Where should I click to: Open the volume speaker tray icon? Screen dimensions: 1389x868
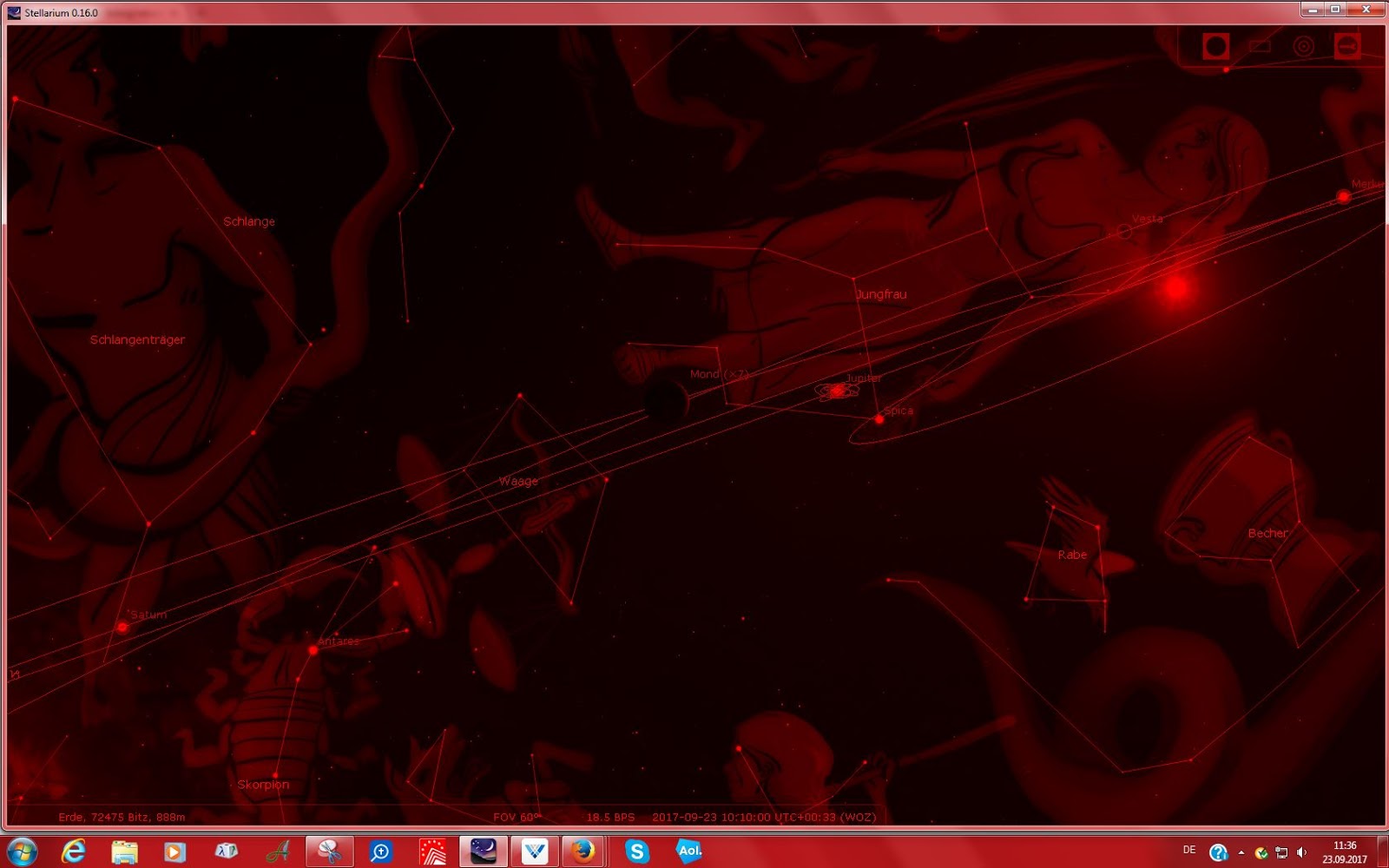point(1301,852)
